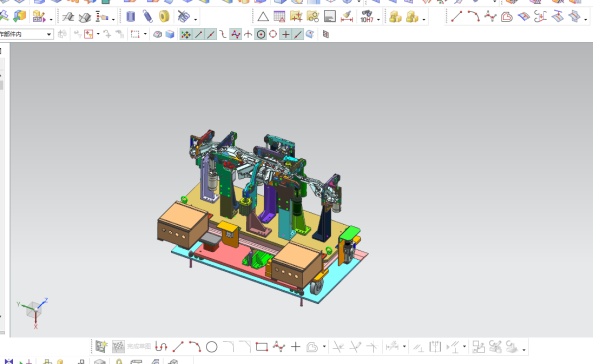Toggle existing point snap (plus icon)

pyautogui.click(x=286, y=34)
